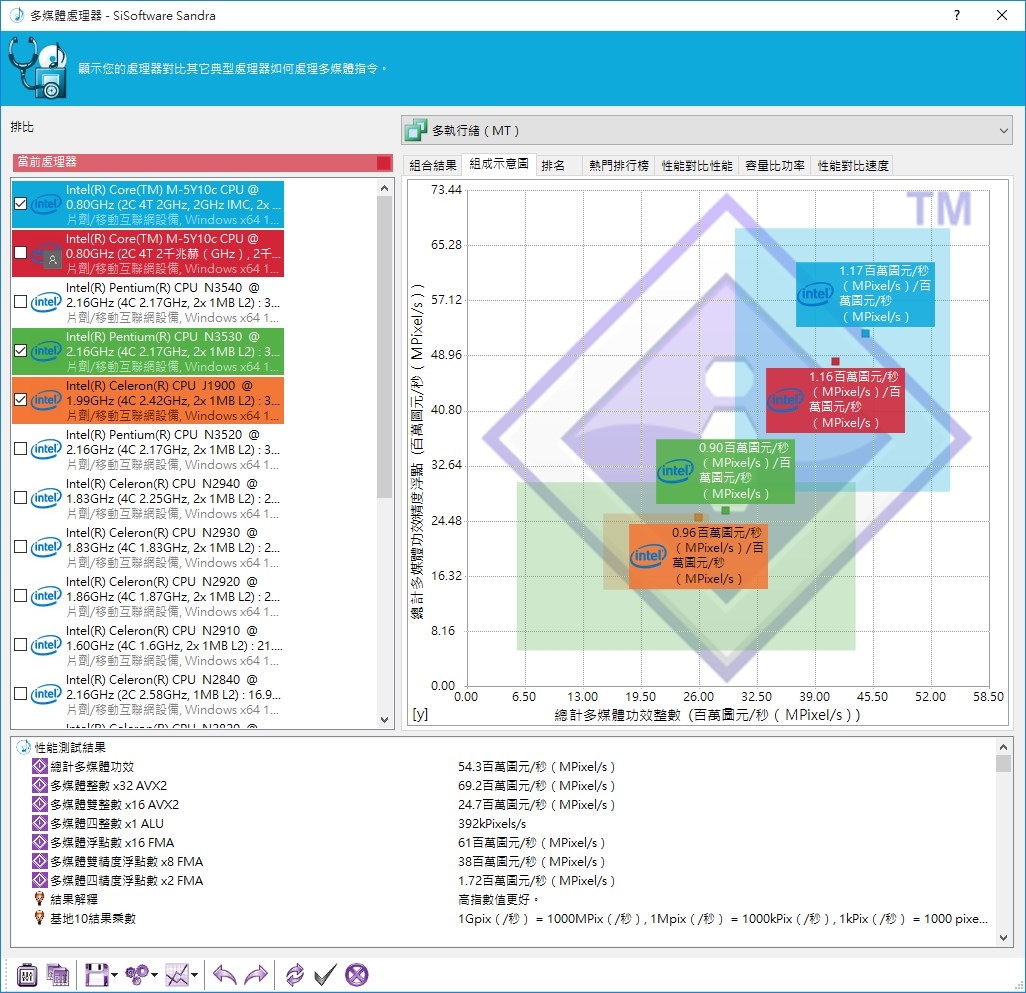Image resolution: width=1026 pixels, height=993 pixels.
Task: Switch to the 性能對比性能 tab
Action: [697, 166]
